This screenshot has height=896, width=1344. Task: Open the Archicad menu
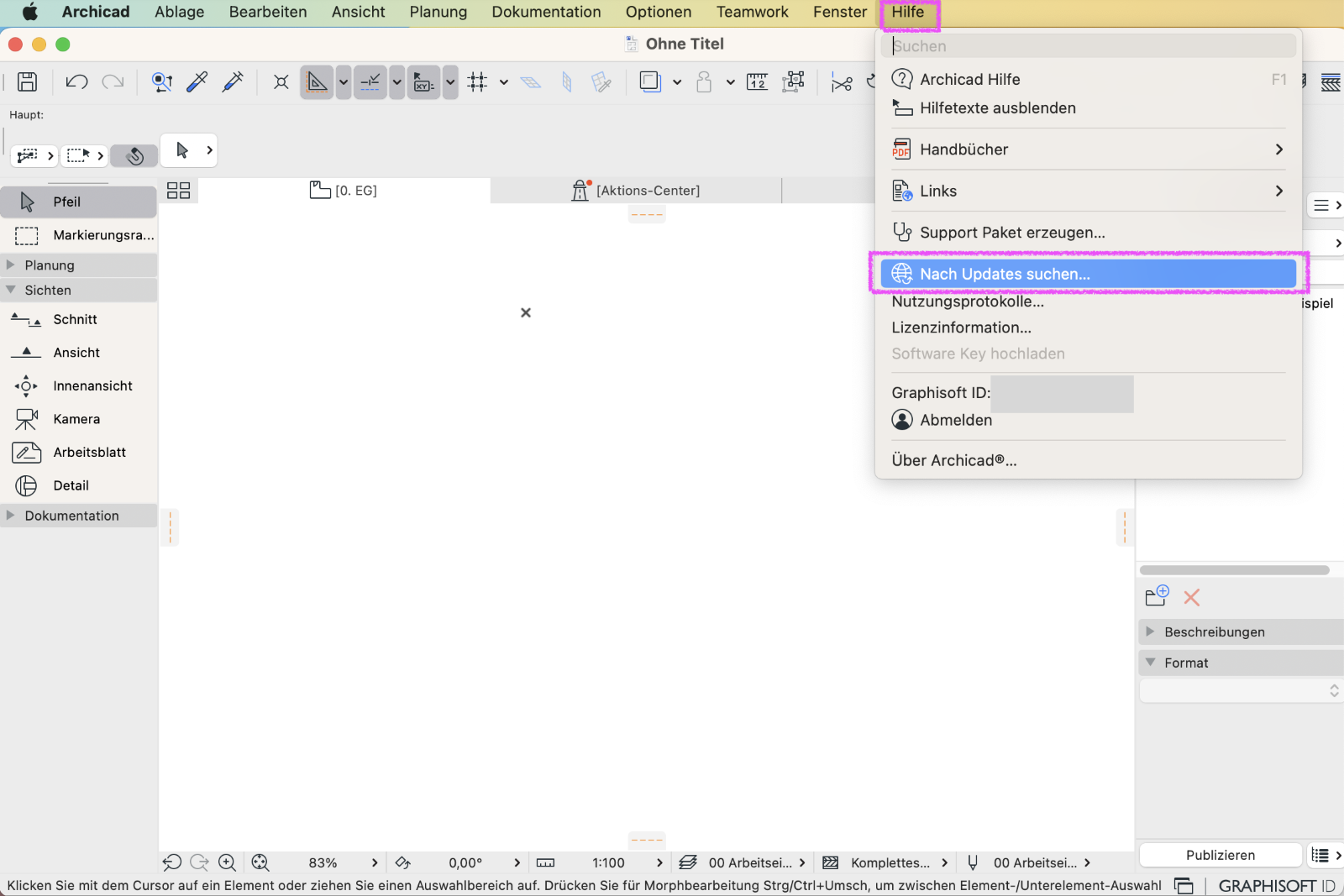[96, 12]
